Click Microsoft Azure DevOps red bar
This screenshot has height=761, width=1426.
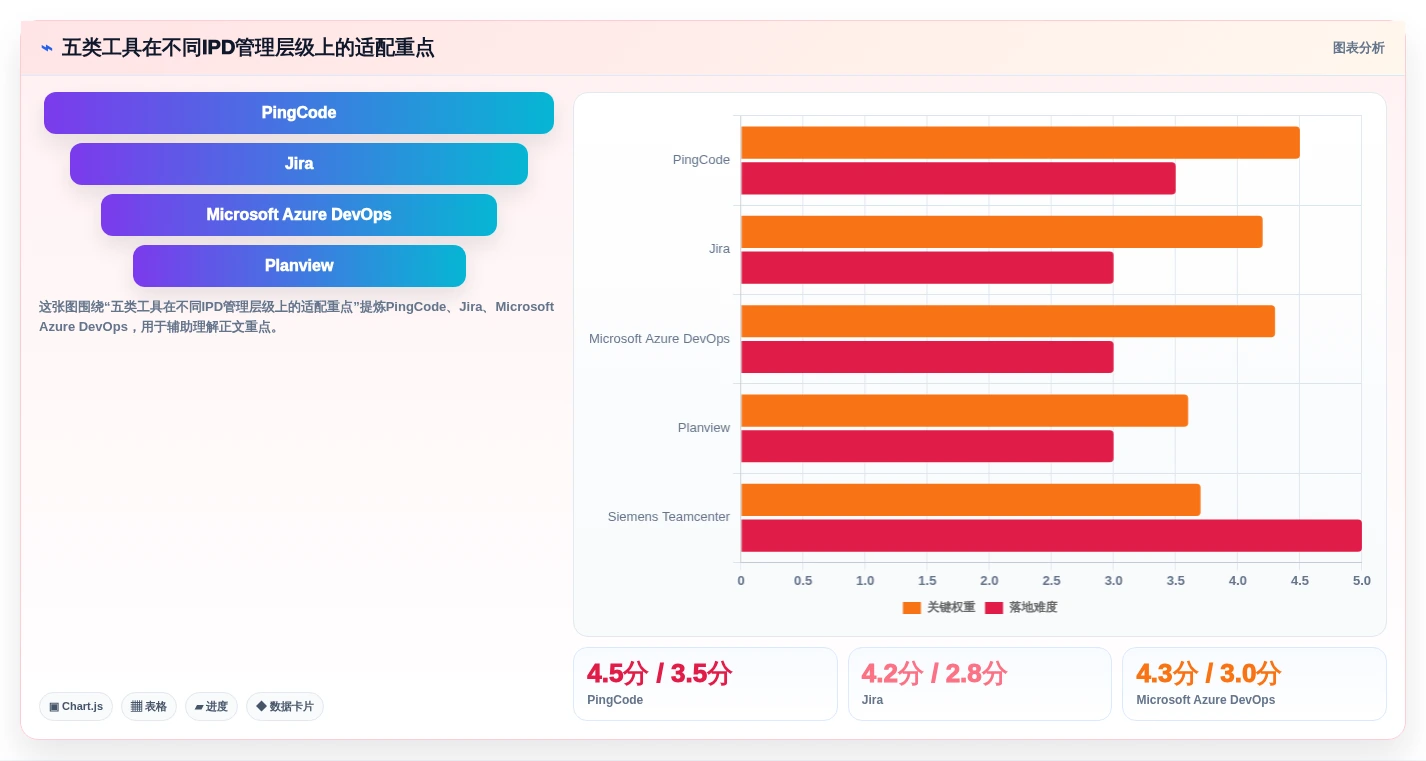pos(927,357)
